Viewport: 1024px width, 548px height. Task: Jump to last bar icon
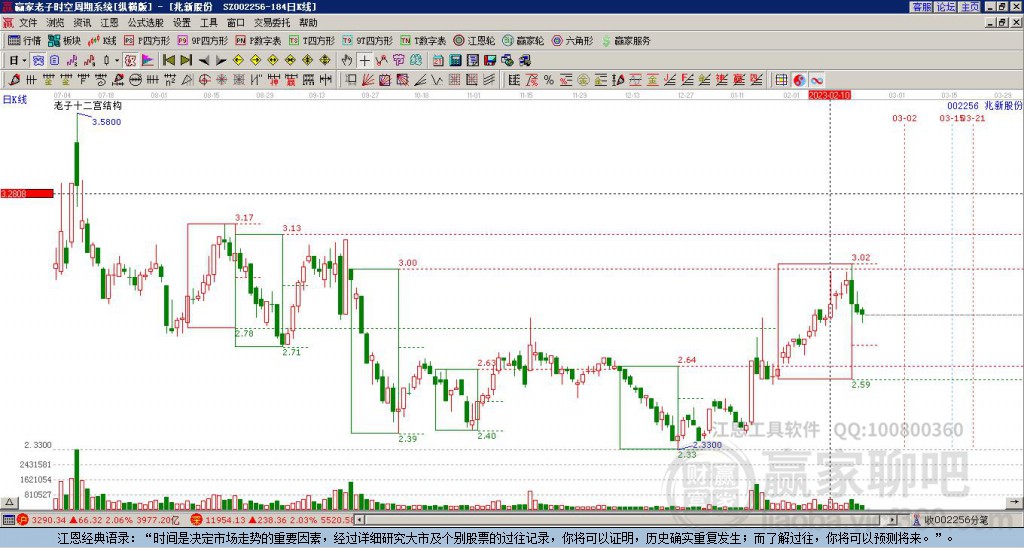click(186, 60)
